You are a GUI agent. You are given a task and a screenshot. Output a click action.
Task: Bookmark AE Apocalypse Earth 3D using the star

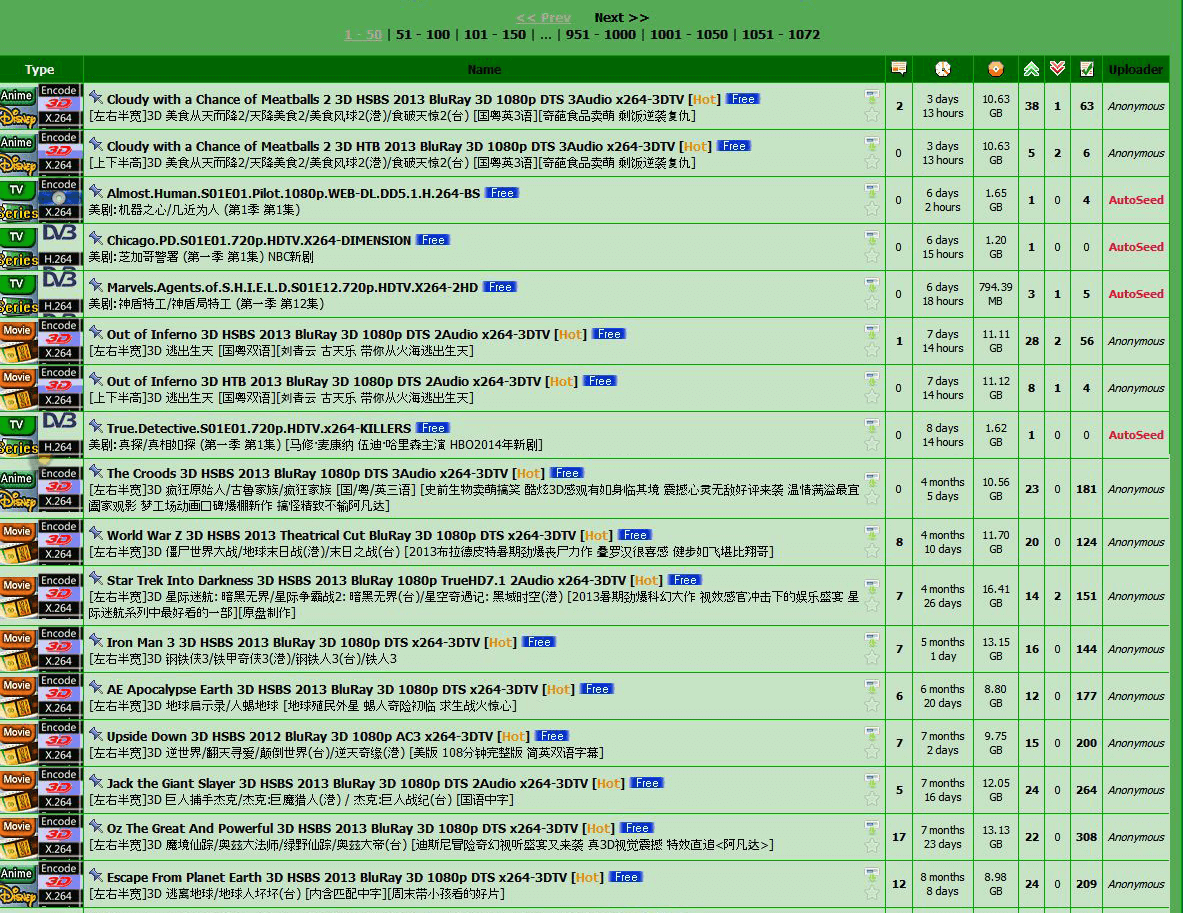[x=871, y=706]
